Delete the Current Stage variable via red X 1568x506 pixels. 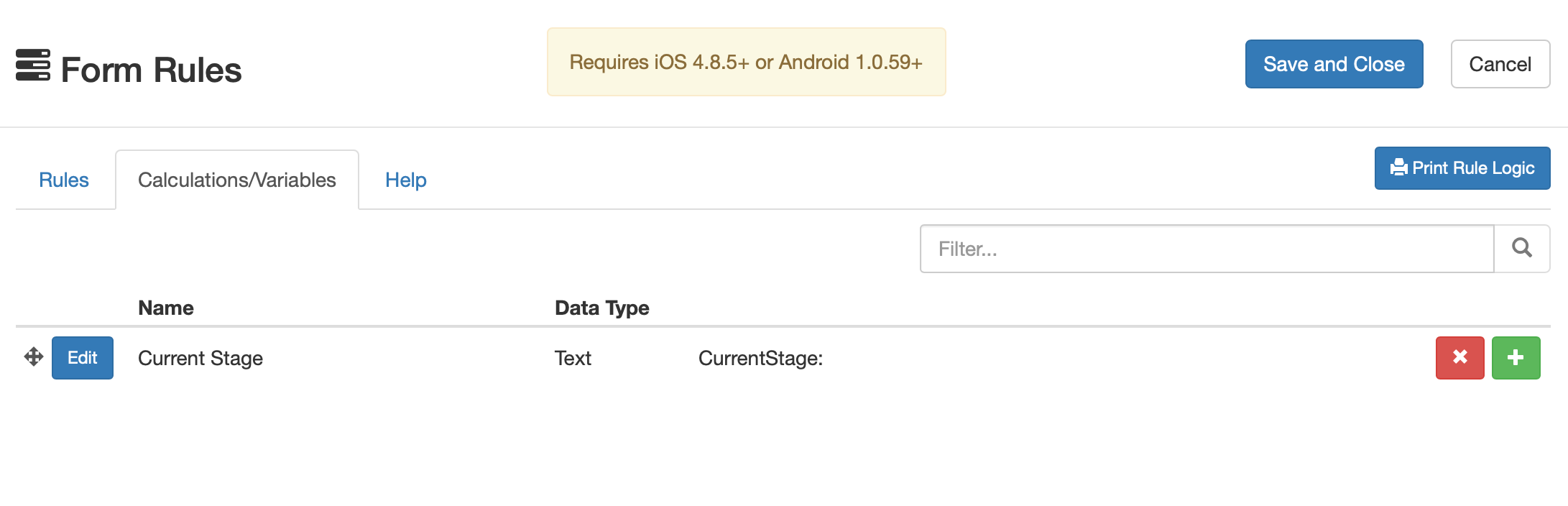pos(1459,357)
